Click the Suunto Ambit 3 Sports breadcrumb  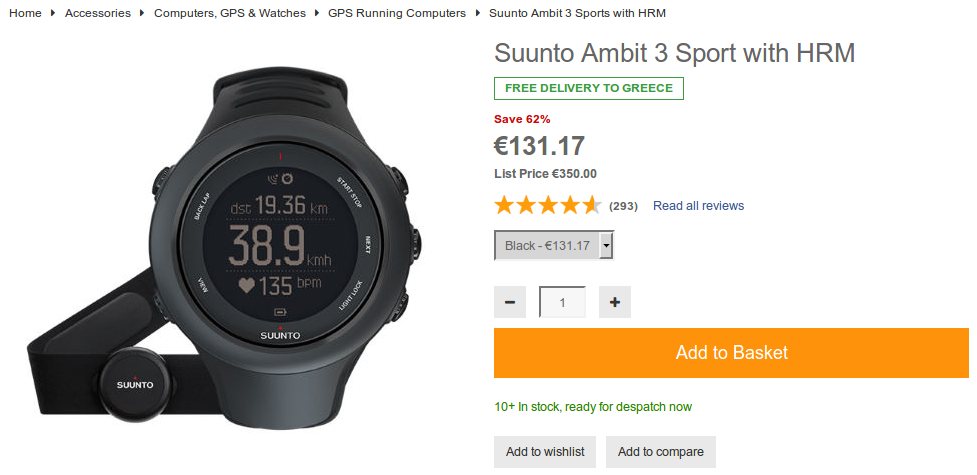click(578, 13)
